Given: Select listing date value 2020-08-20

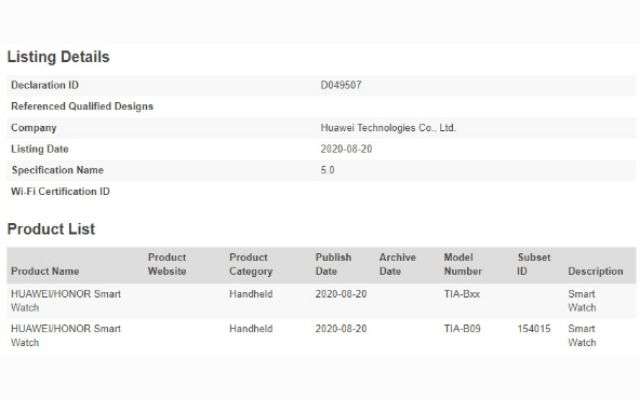Looking at the screenshot, I should coord(346,149).
